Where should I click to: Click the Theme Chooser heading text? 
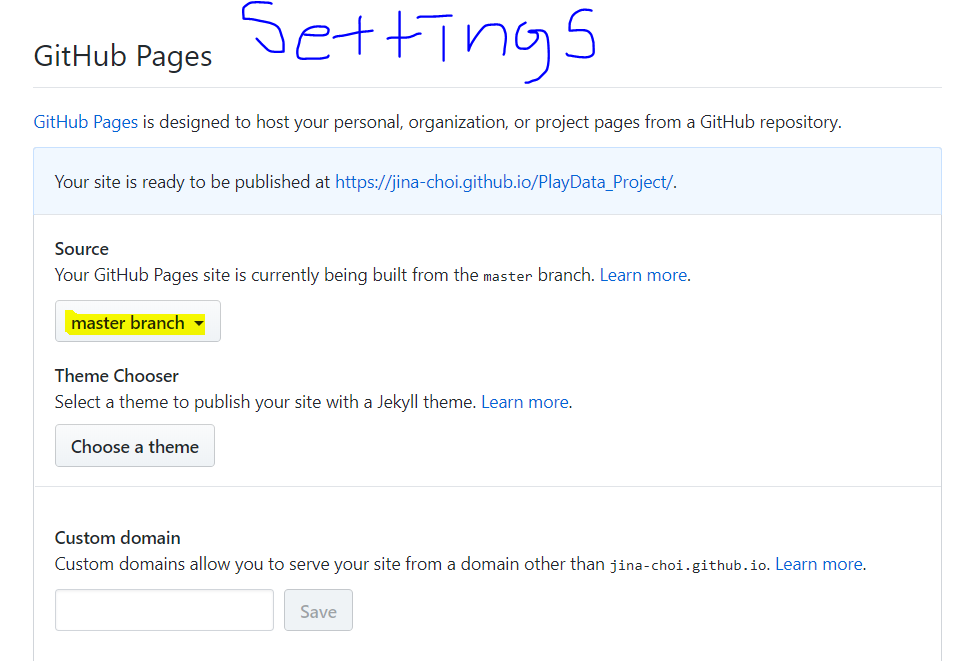(117, 376)
